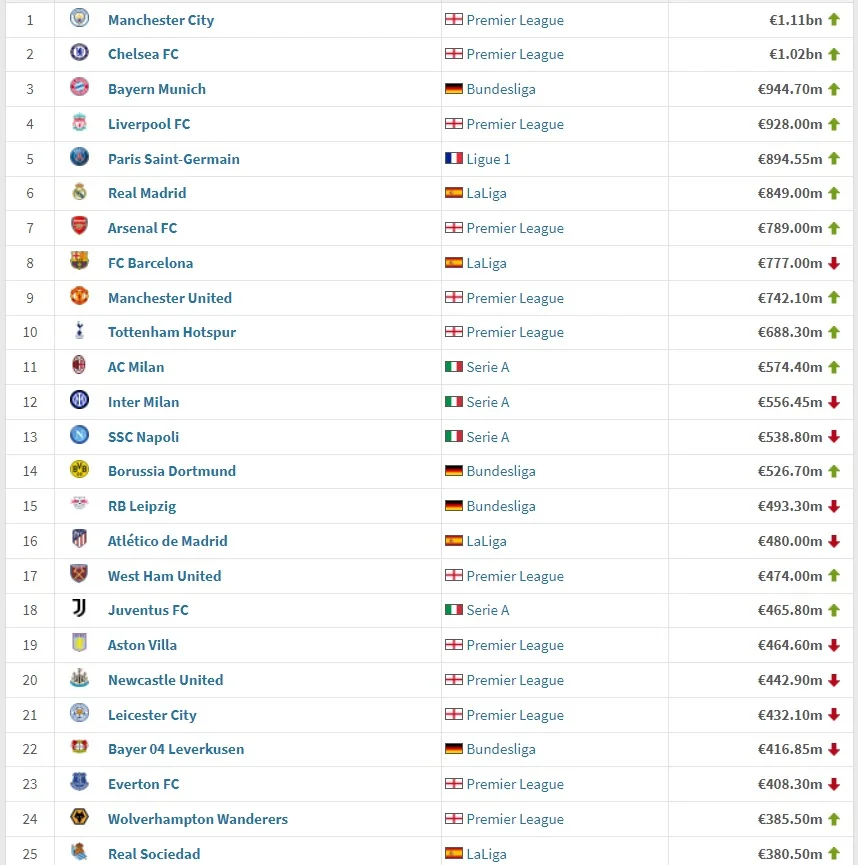Click the Wolverhampton Wanderers crest icon

[x=79, y=818]
